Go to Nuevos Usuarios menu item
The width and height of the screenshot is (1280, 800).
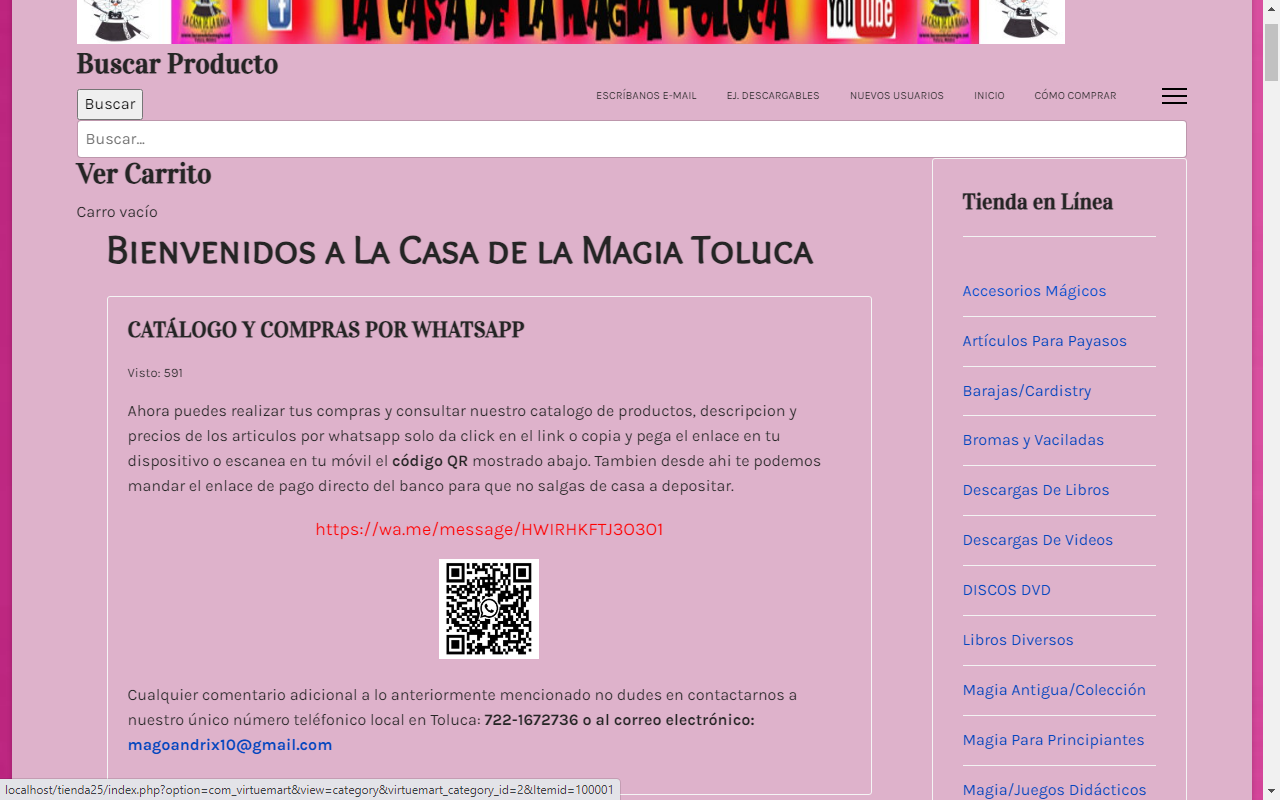click(897, 96)
